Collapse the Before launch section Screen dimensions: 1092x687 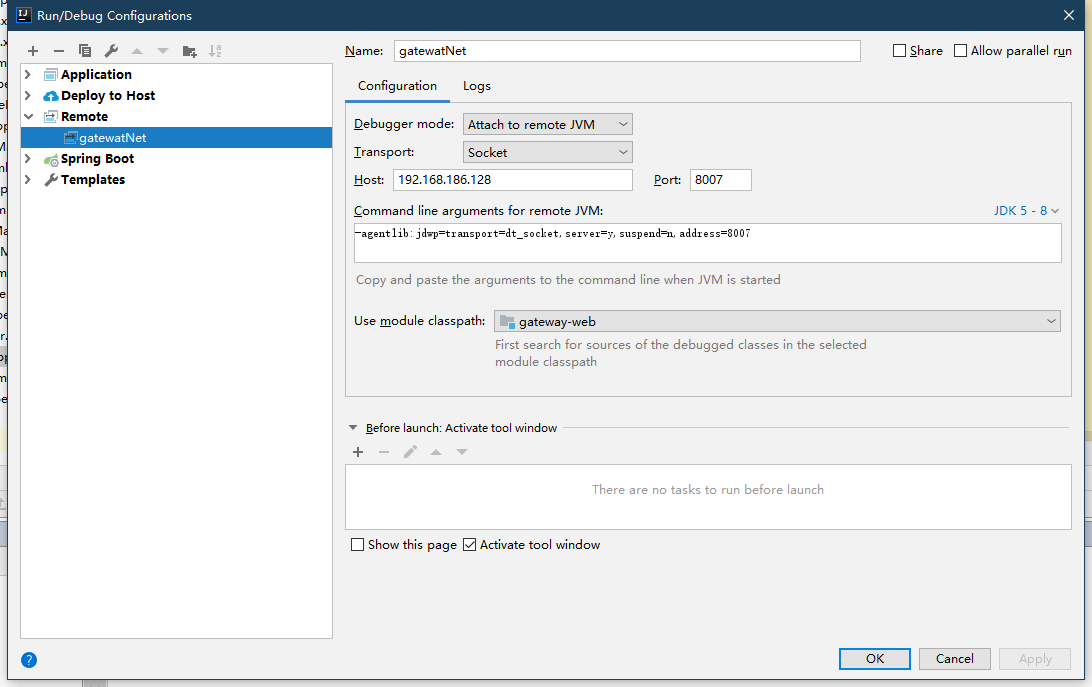click(x=352, y=427)
